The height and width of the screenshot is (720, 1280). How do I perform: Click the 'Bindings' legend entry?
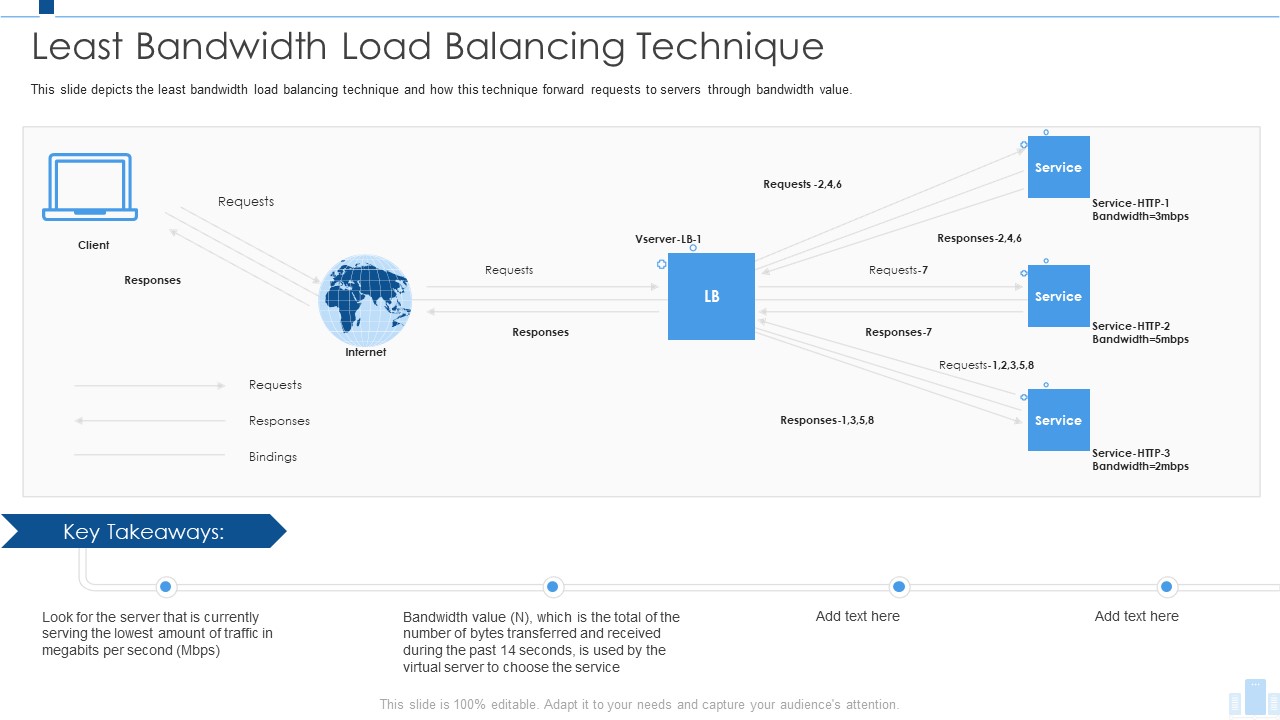coord(273,457)
